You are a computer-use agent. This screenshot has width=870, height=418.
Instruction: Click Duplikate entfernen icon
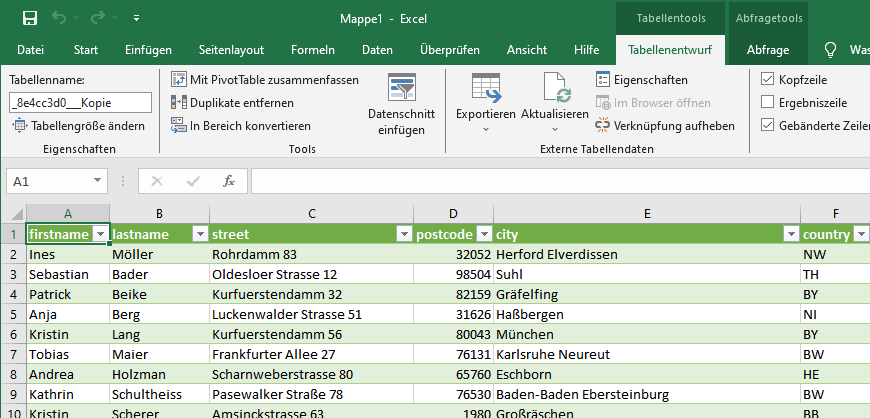[x=179, y=103]
